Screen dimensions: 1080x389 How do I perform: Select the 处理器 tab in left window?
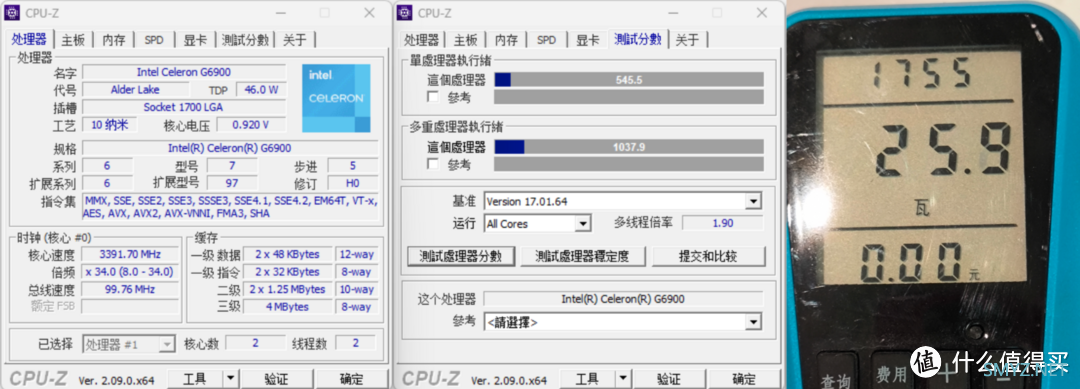[x=29, y=39]
